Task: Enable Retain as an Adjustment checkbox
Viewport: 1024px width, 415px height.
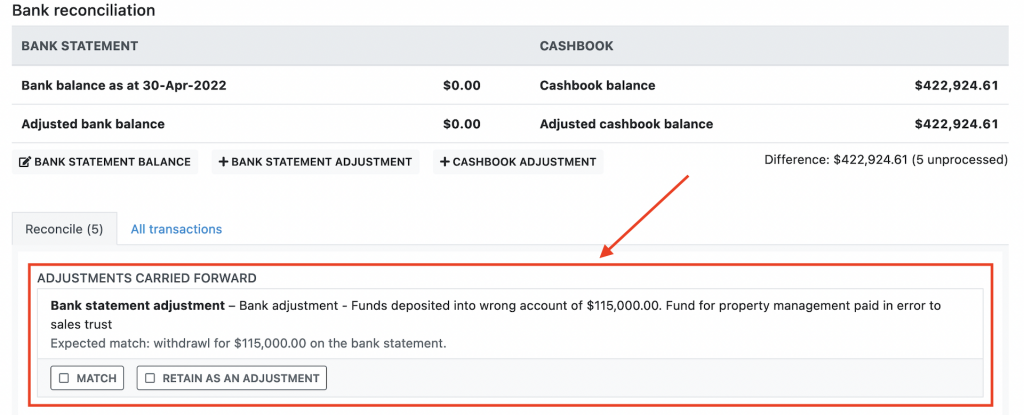Action: pos(150,378)
